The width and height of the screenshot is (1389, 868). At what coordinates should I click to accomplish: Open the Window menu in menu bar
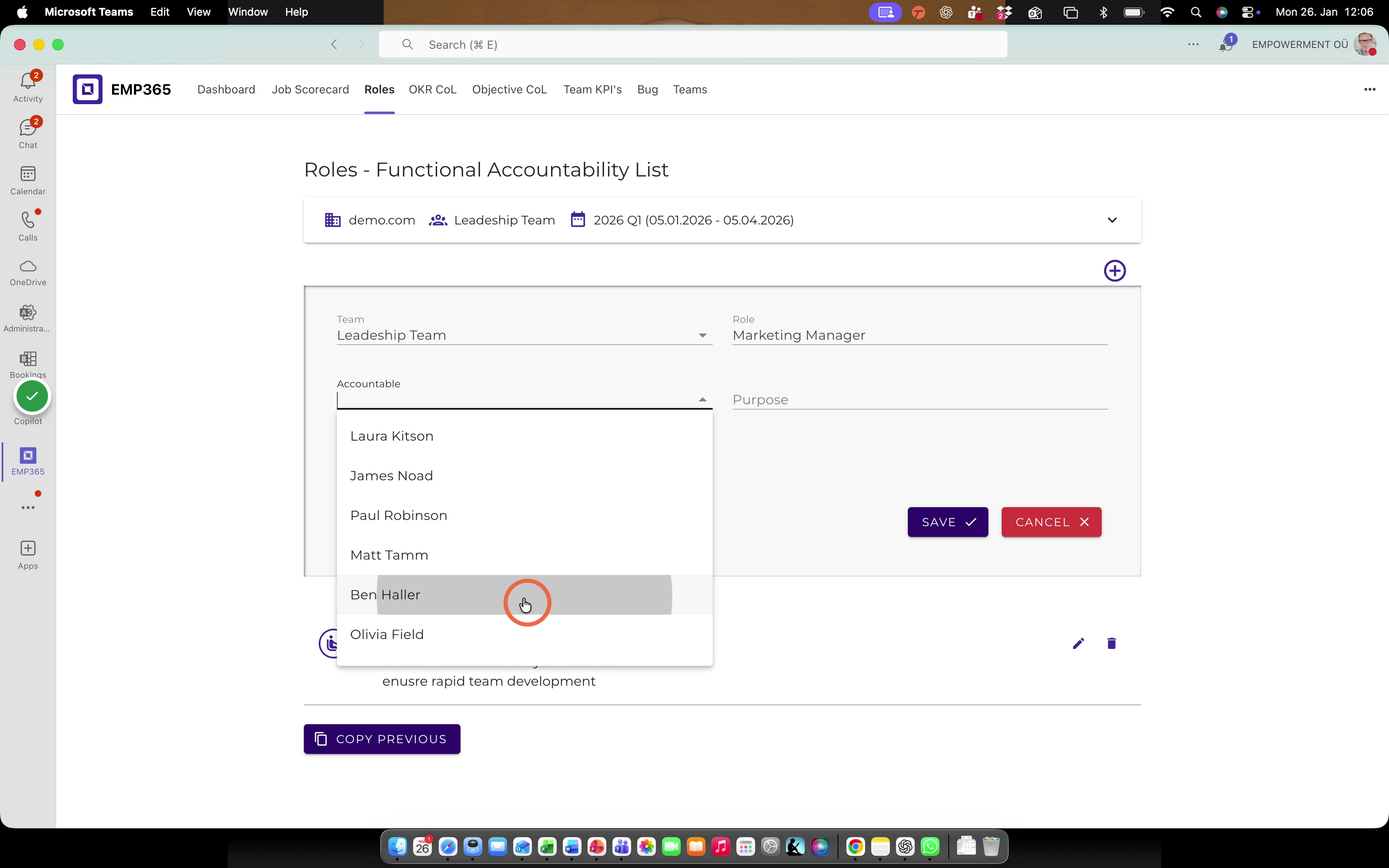pyautogui.click(x=247, y=12)
